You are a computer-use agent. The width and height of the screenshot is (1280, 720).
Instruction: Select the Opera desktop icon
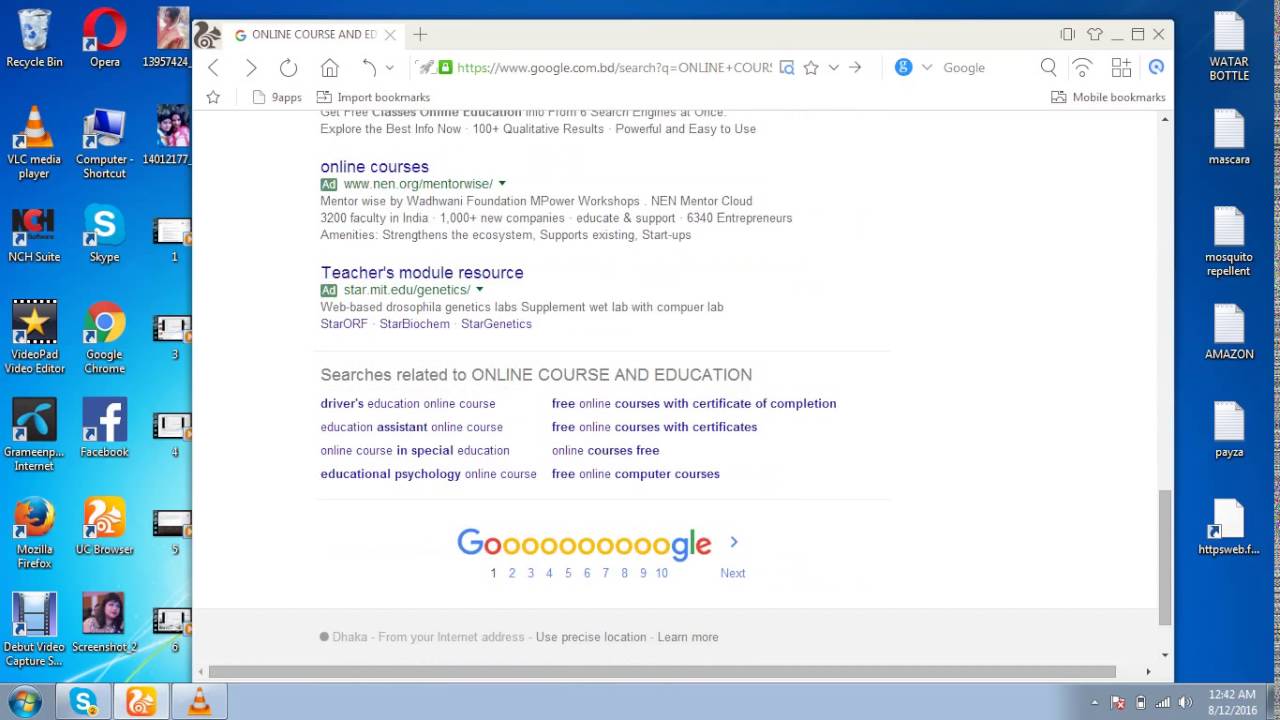tap(105, 38)
